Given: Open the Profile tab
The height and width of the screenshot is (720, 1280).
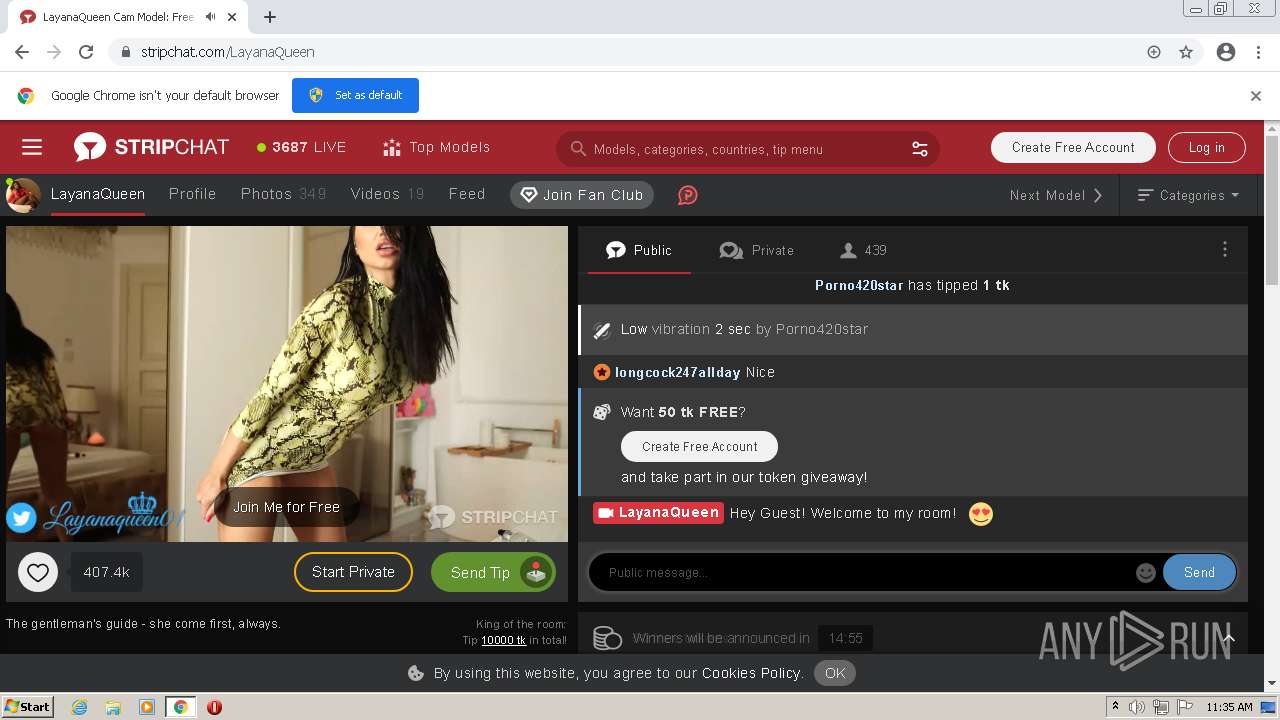Looking at the screenshot, I should tap(193, 194).
